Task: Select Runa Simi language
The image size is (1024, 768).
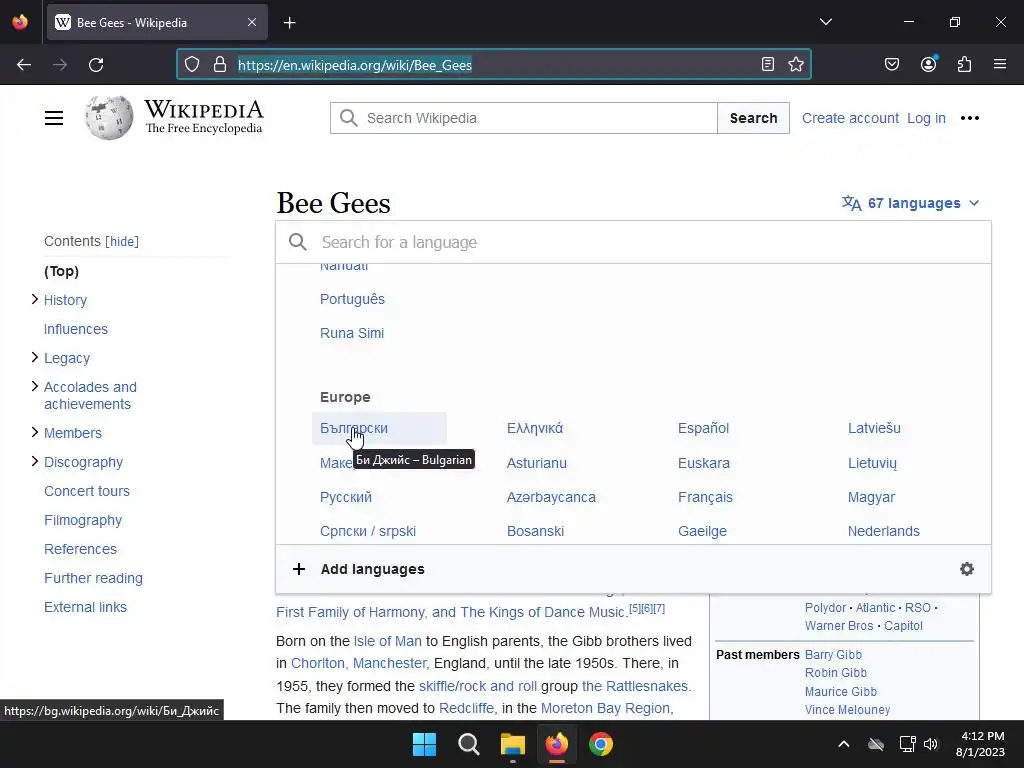Action: click(x=352, y=333)
